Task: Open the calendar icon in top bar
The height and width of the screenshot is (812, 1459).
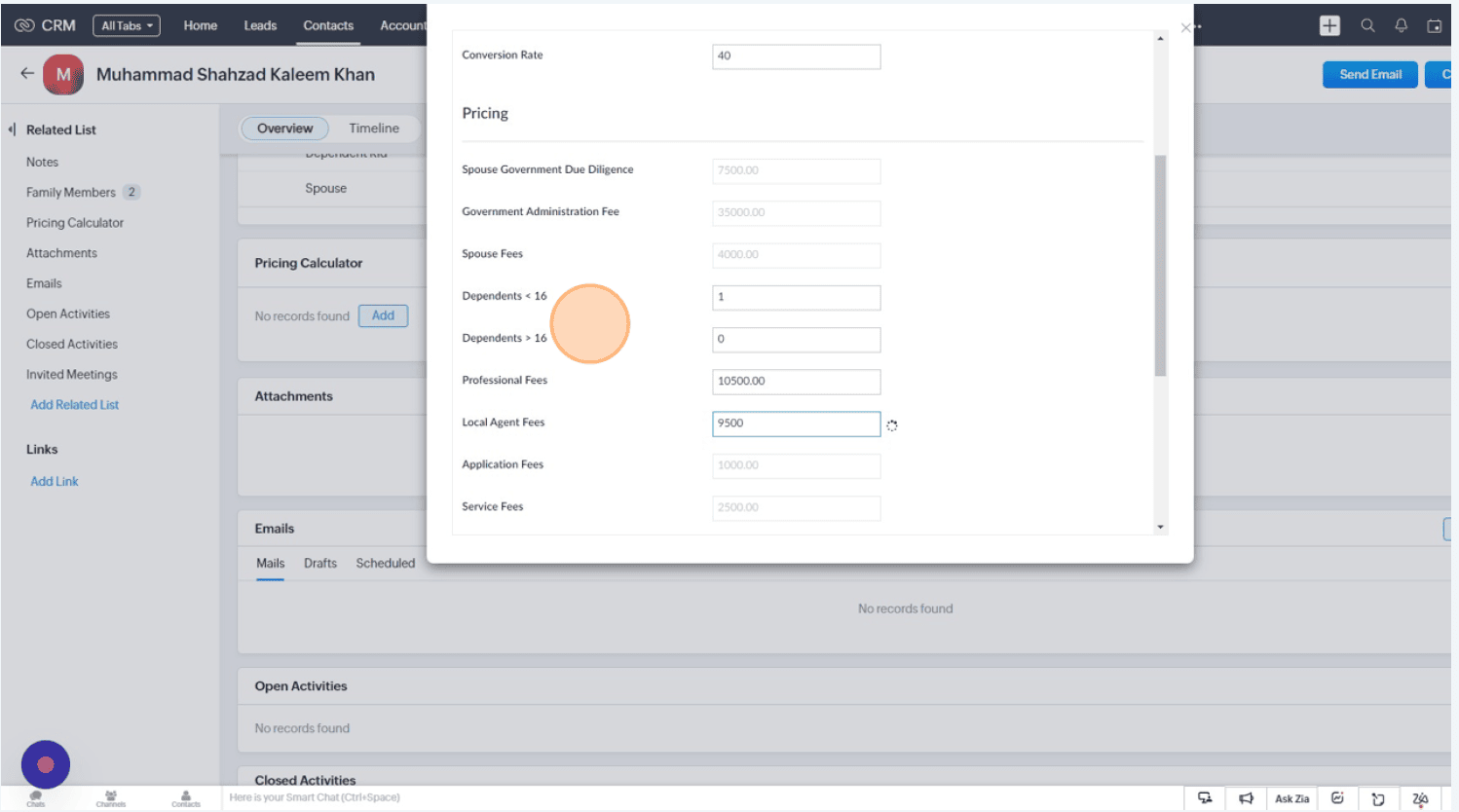Action: point(1434,26)
